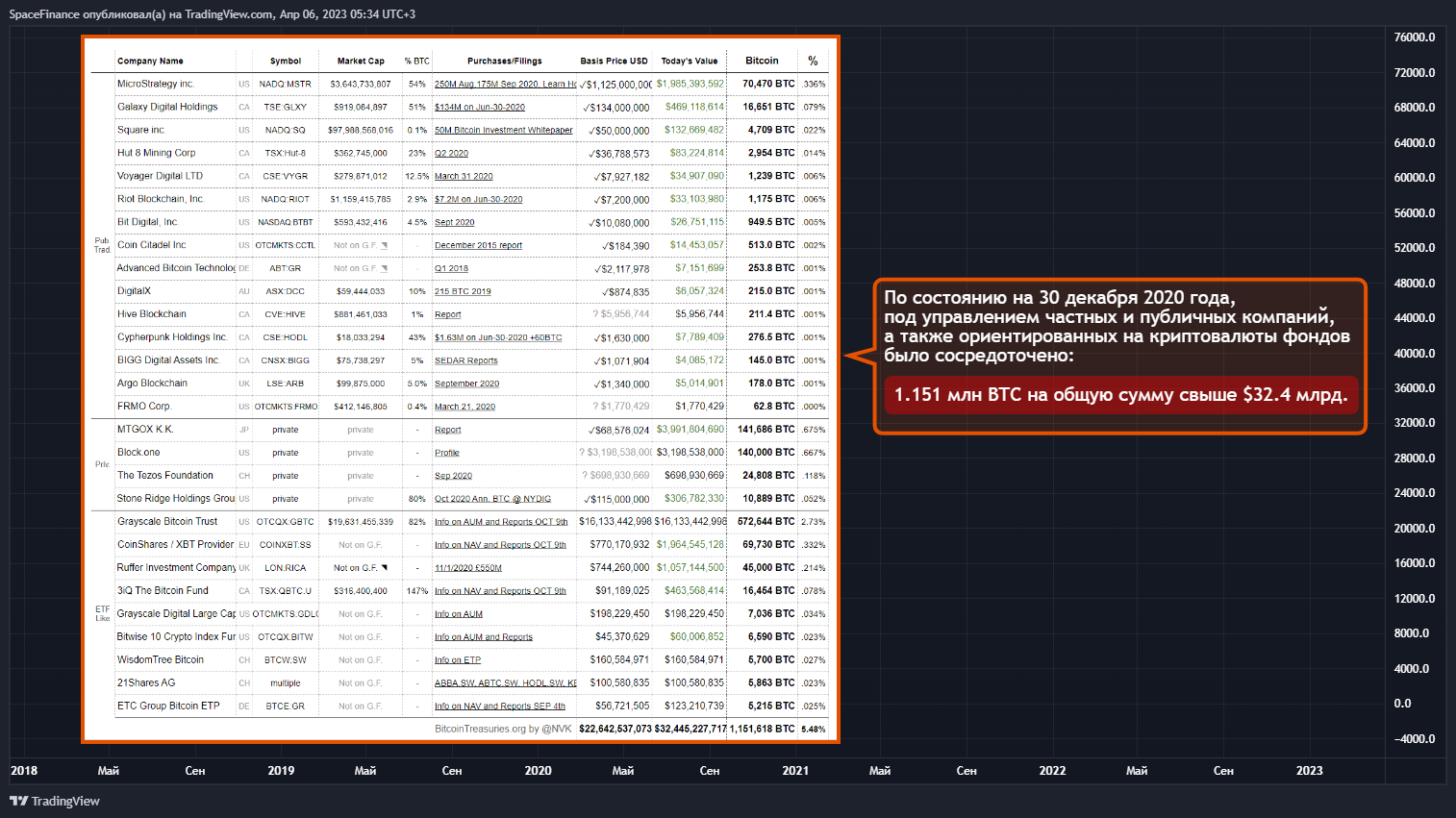Screen dimensions: 1456x818
Task: Click the 2018 label on time axis
Action: pos(24,771)
